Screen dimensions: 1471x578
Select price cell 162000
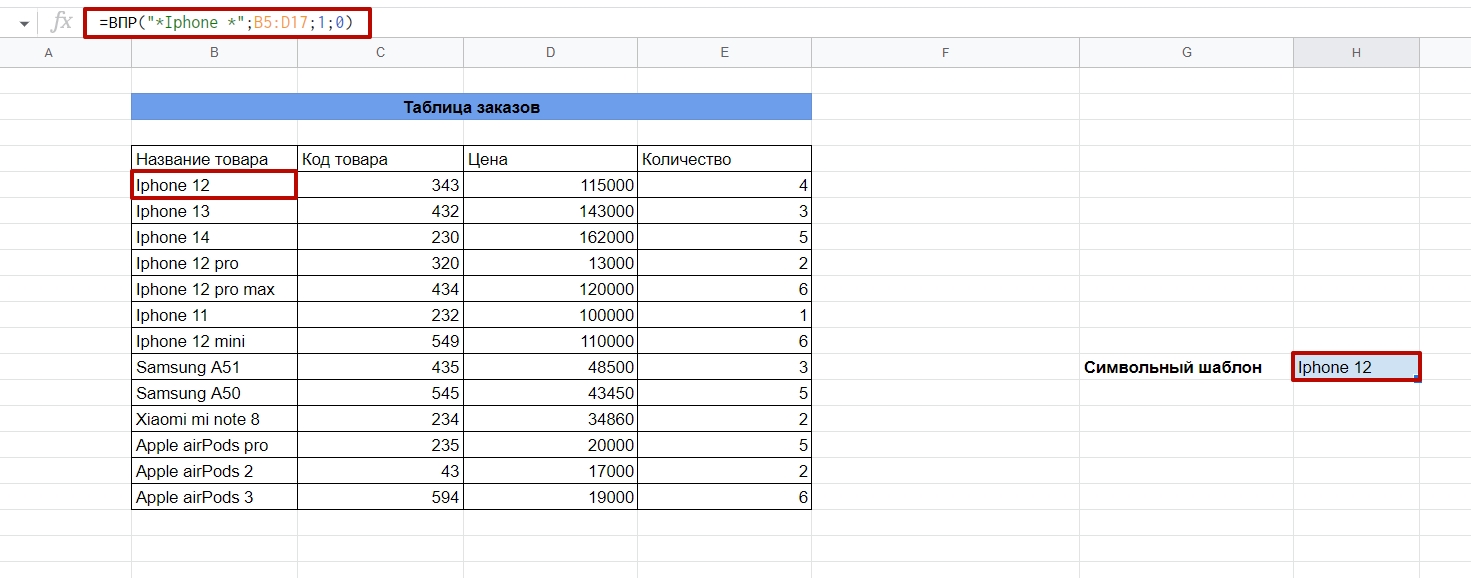coord(550,237)
